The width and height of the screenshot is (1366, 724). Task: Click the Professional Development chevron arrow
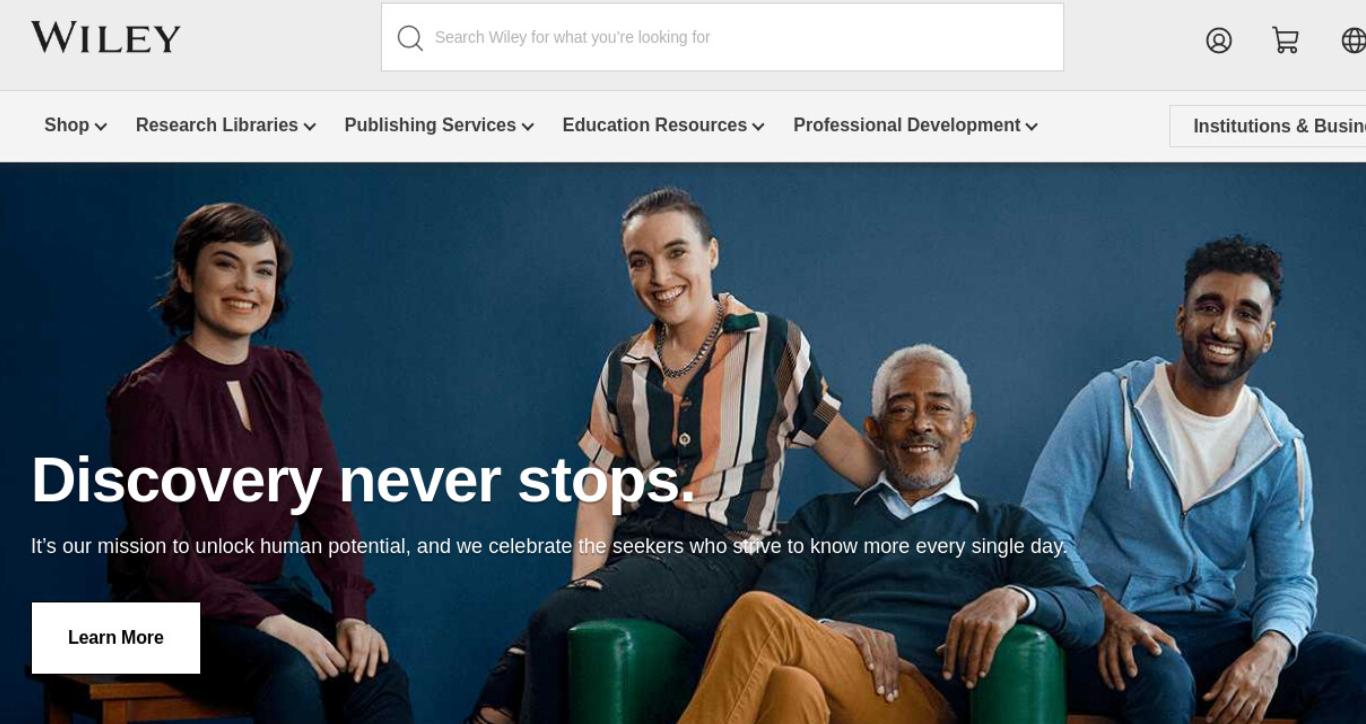coord(1032,127)
